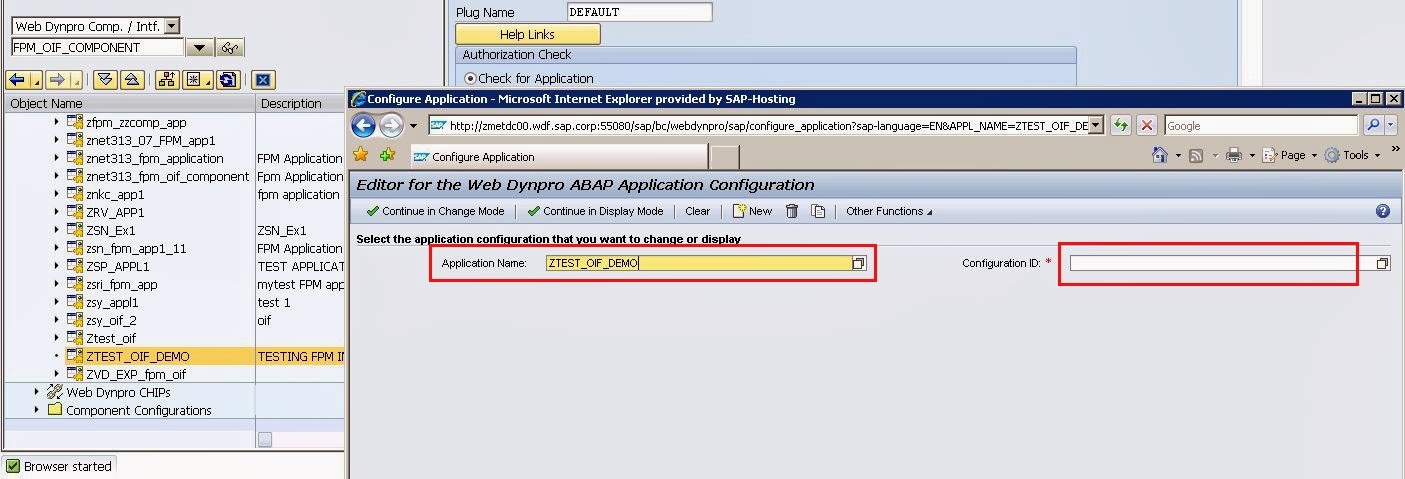
Task: Open the Web Dynpro Comp. / Intf. dropdown
Action: (x=171, y=26)
